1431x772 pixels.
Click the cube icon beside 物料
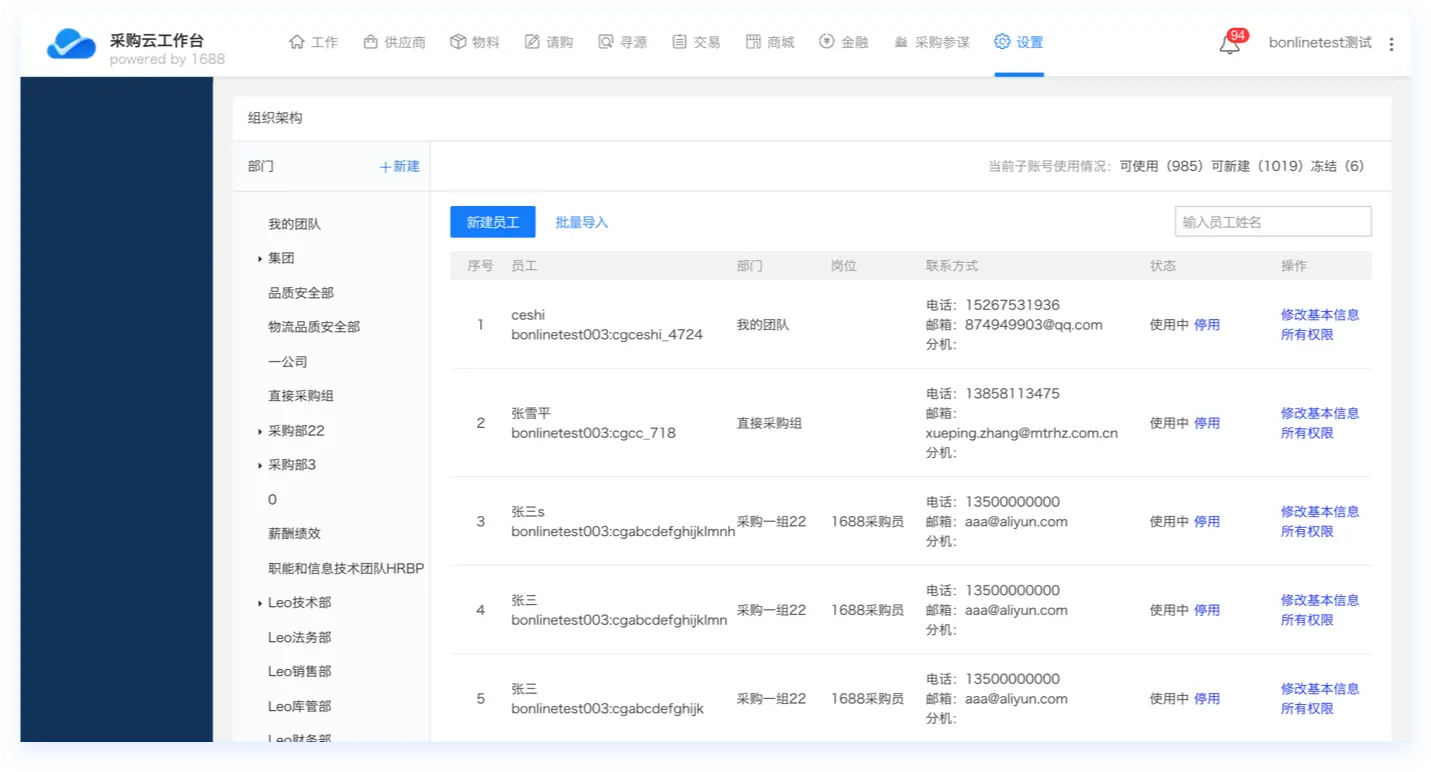[458, 42]
